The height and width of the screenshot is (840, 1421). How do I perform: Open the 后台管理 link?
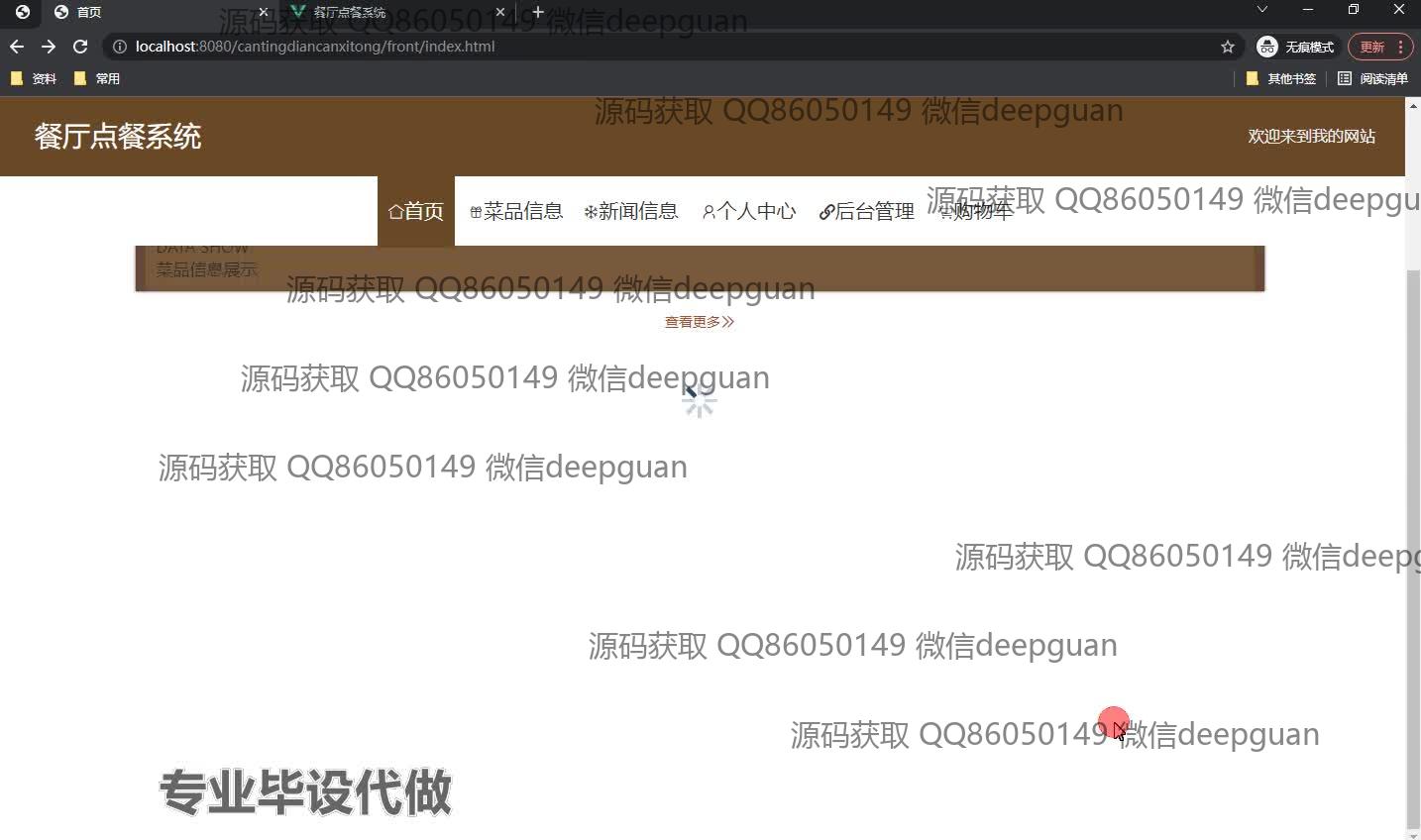coord(867,211)
